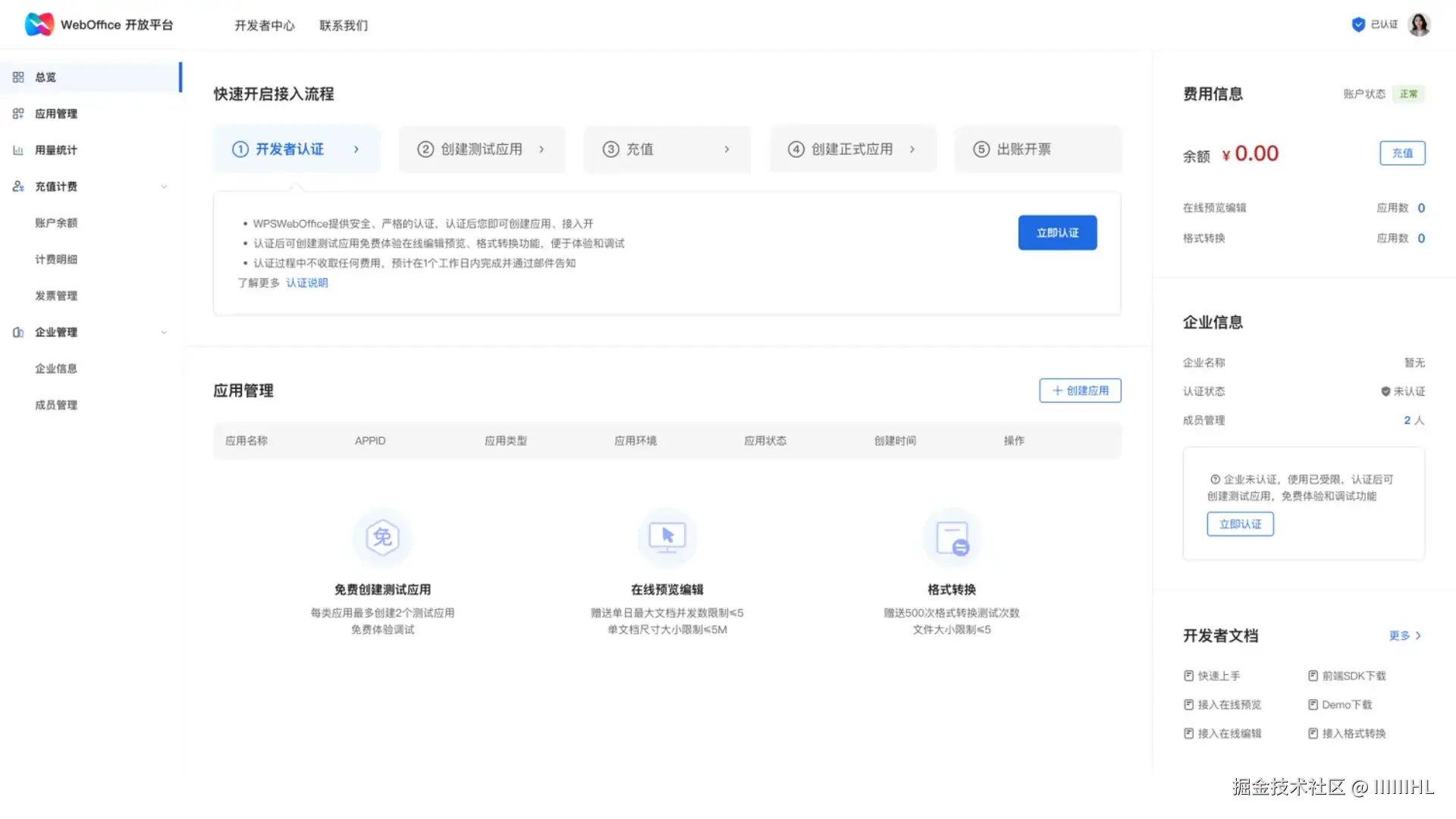This screenshot has width=1456, height=819.
Task: Click the verified shield icon in the header
Action: coord(1358,24)
